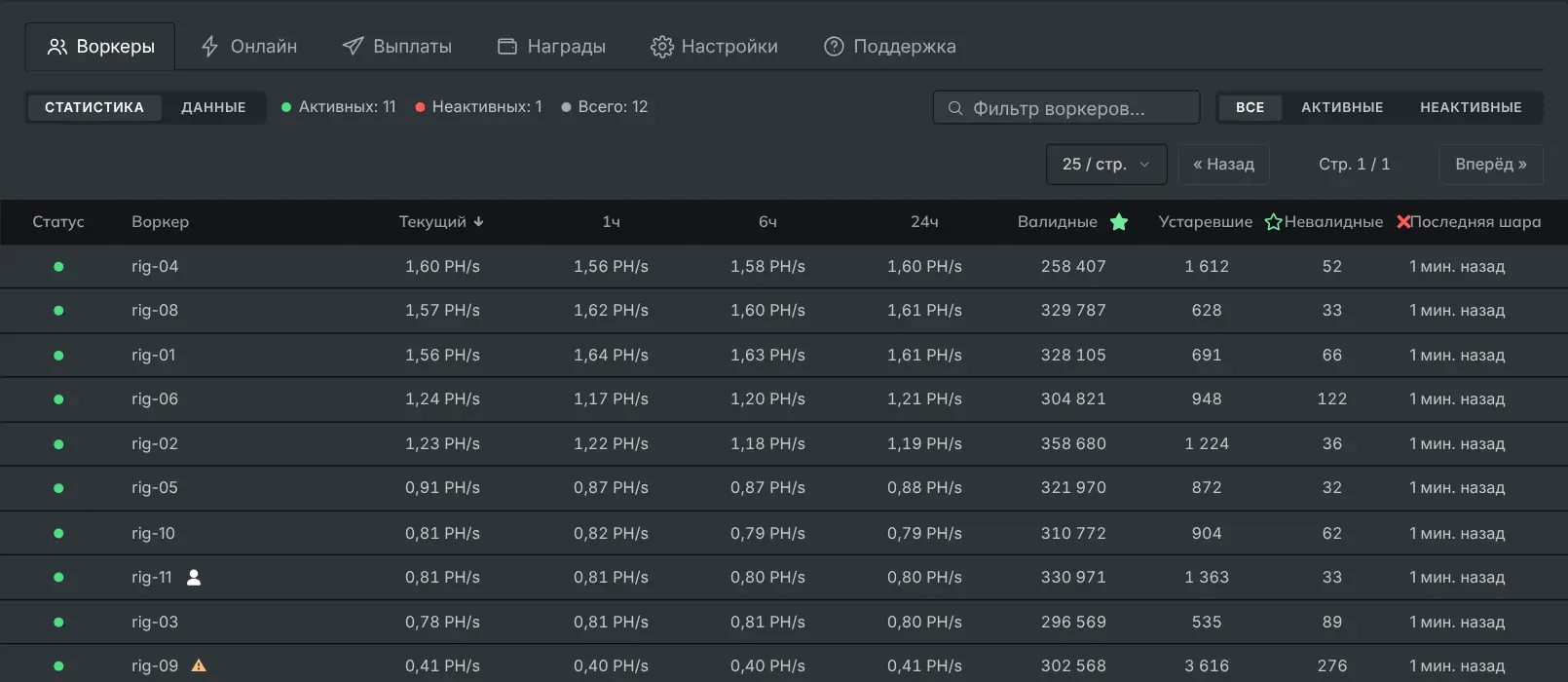
Task: Click the « Назад pagination button
Action: (1223, 164)
